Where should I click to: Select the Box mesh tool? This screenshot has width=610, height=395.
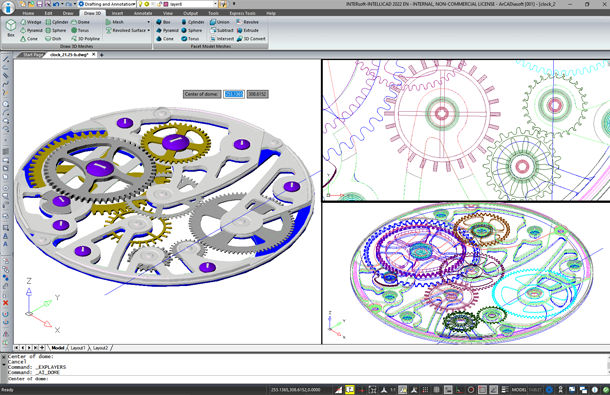(x=11, y=28)
